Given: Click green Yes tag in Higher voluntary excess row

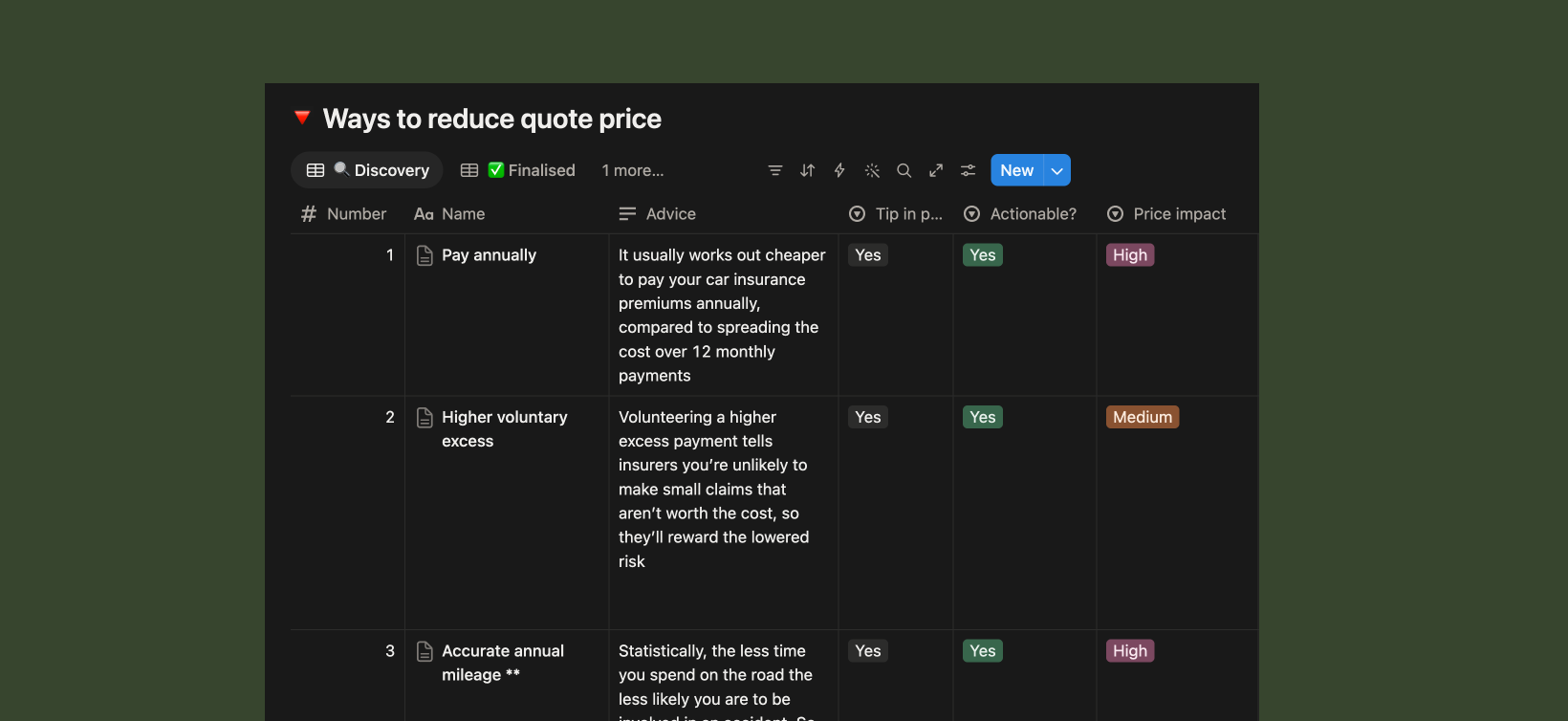Looking at the screenshot, I should click(983, 418).
